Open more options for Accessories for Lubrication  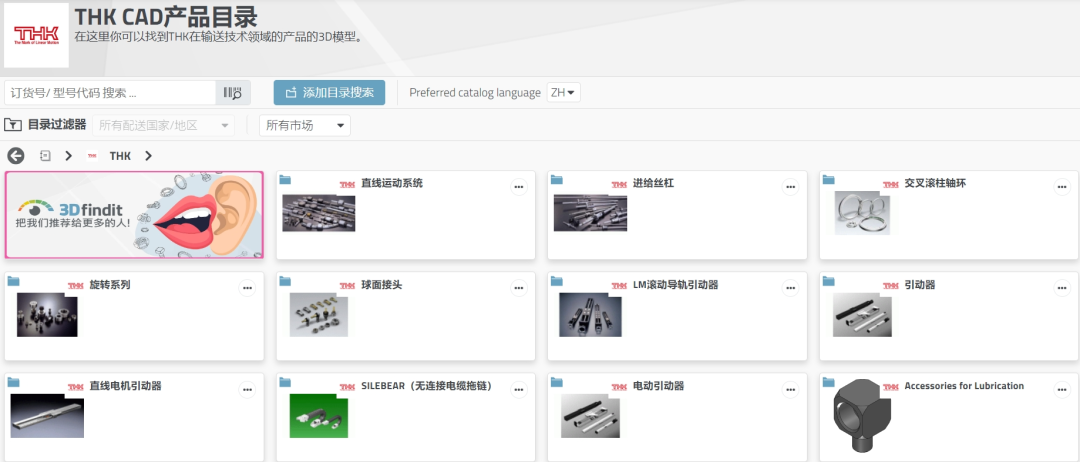point(1062,389)
